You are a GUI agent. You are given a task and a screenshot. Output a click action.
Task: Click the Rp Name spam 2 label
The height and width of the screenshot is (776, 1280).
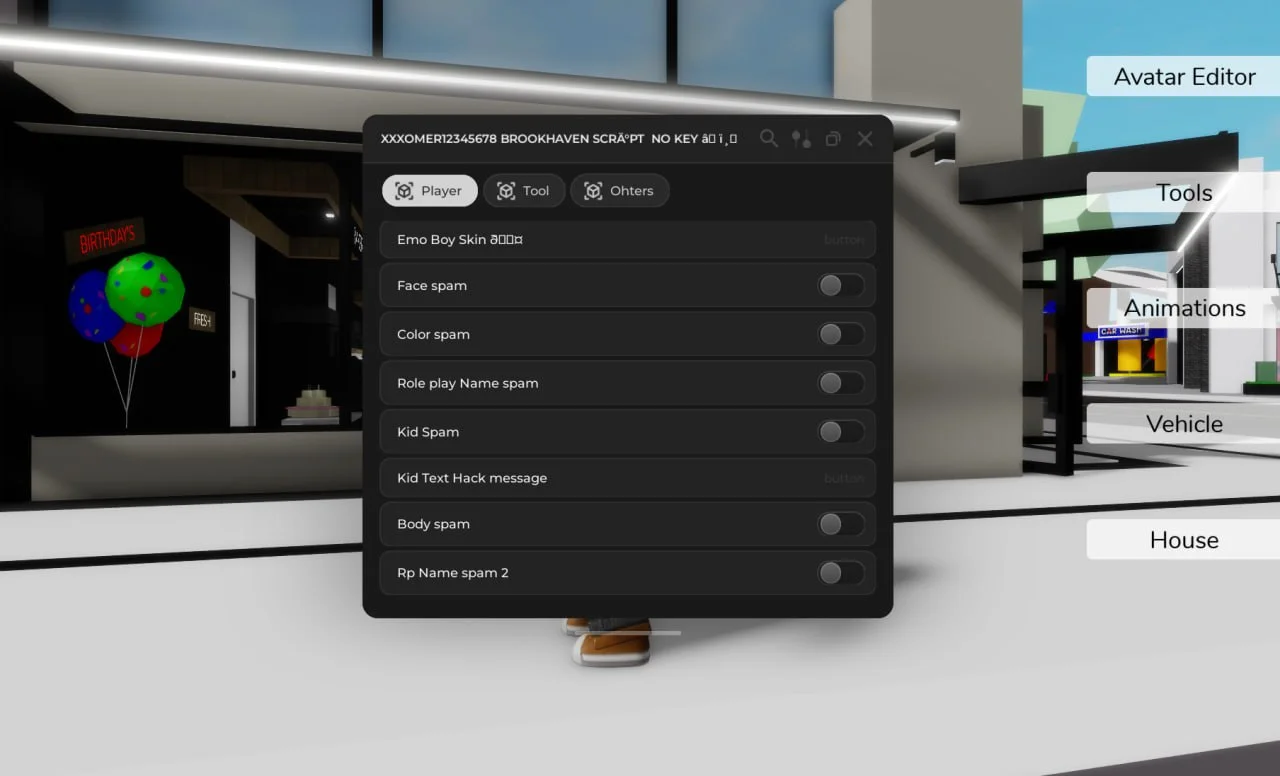453,573
